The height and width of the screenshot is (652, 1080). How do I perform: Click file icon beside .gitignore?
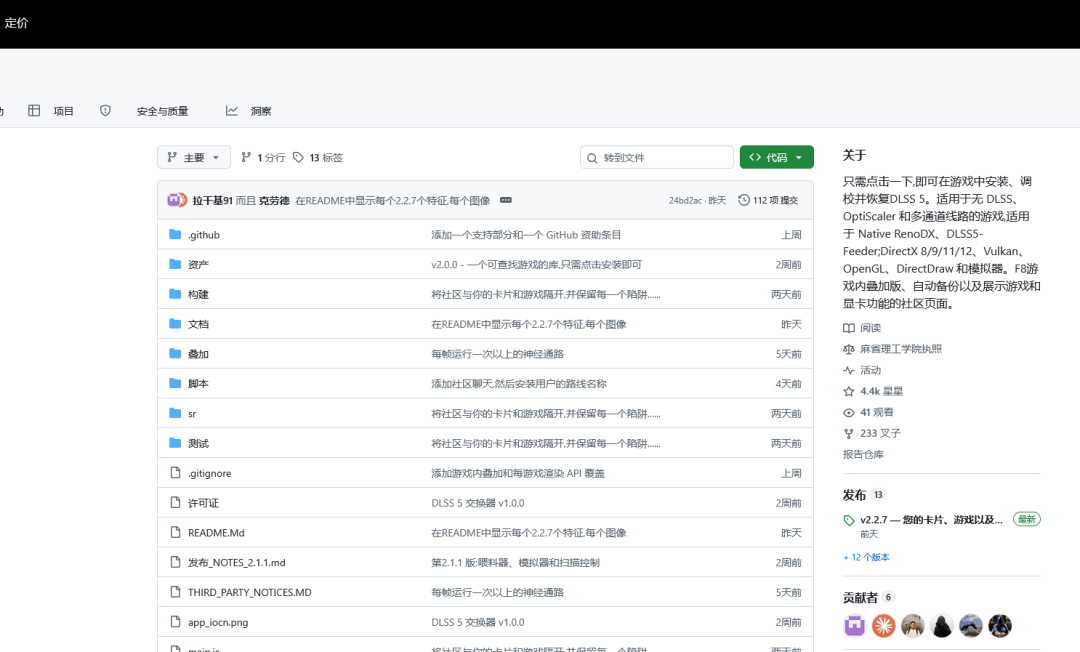pos(175,472)
